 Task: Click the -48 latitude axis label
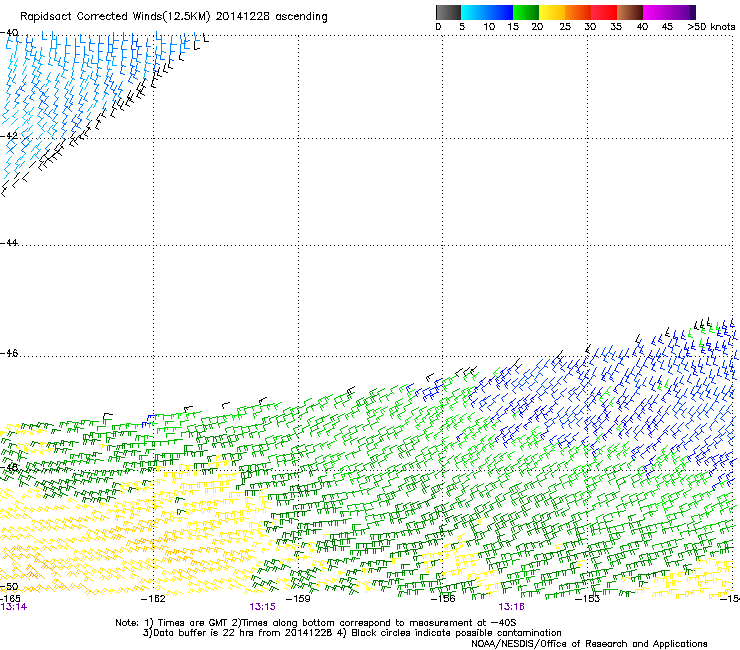pos(9,467)
